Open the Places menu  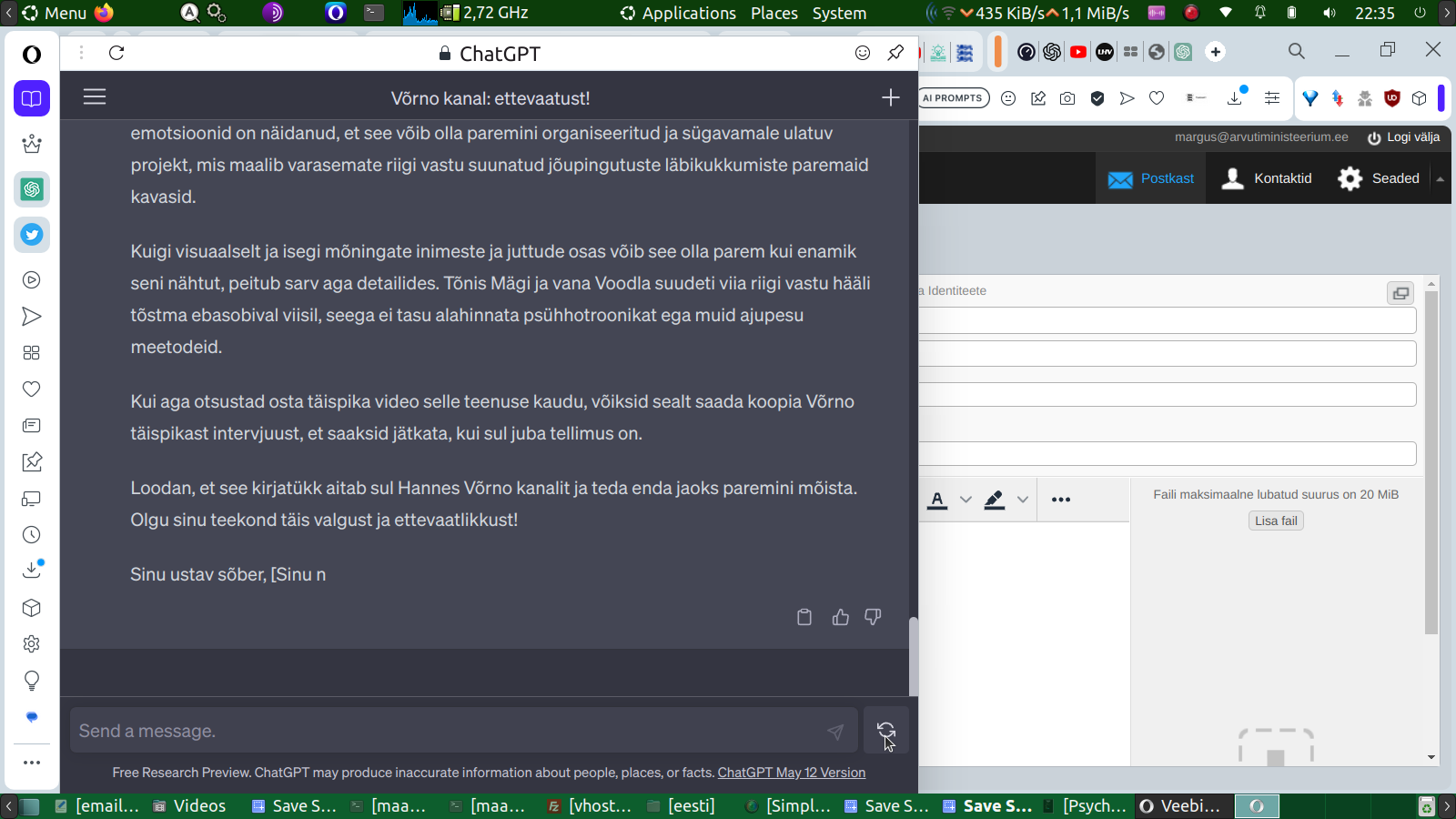(x=774, y=13)
